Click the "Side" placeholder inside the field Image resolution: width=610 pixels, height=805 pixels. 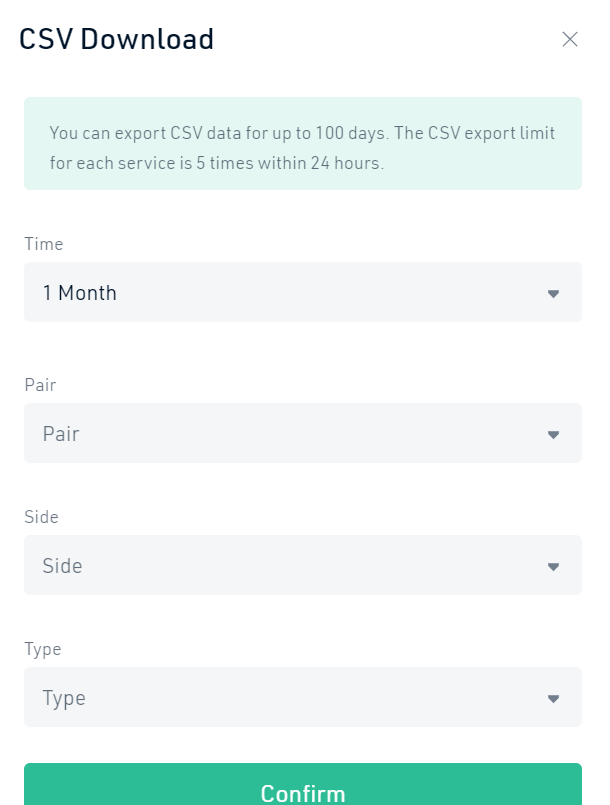[62, 566]
